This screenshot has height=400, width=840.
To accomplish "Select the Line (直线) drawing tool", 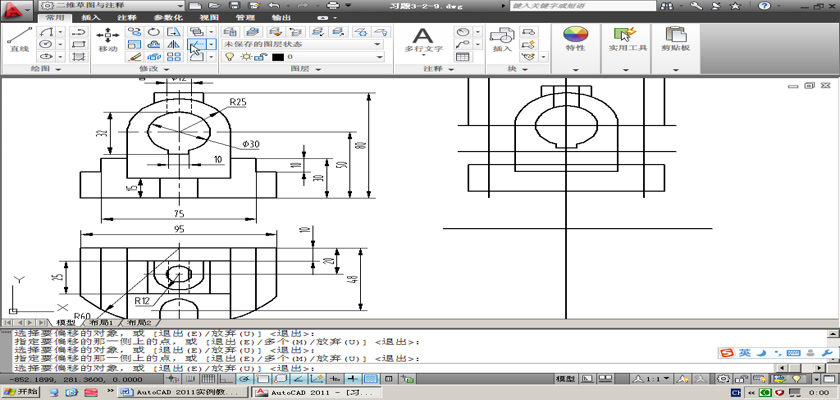I will [19, 39].
